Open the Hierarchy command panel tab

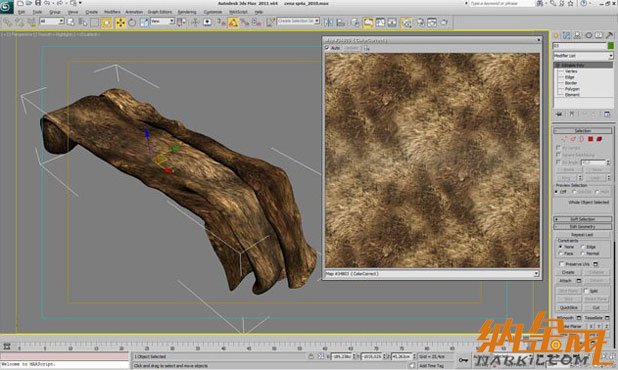(577, 36)
